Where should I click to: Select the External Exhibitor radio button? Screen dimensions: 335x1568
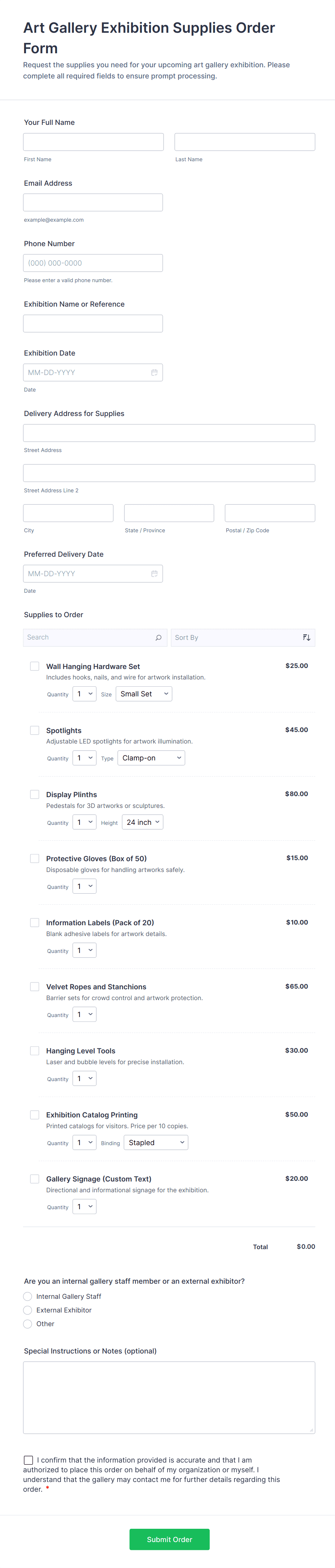click(x=28, y=1310)
